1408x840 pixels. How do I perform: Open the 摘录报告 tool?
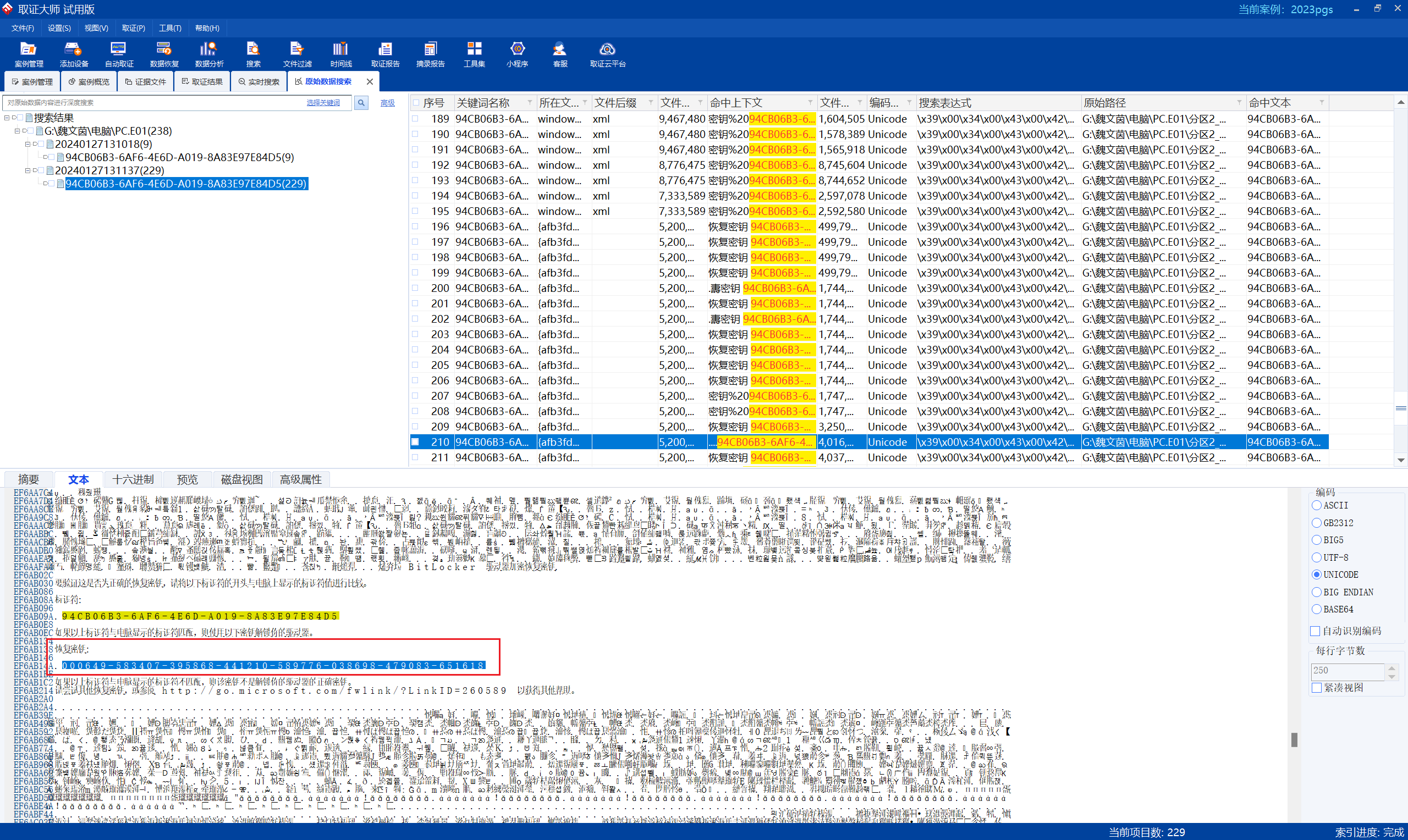(430, 54)
